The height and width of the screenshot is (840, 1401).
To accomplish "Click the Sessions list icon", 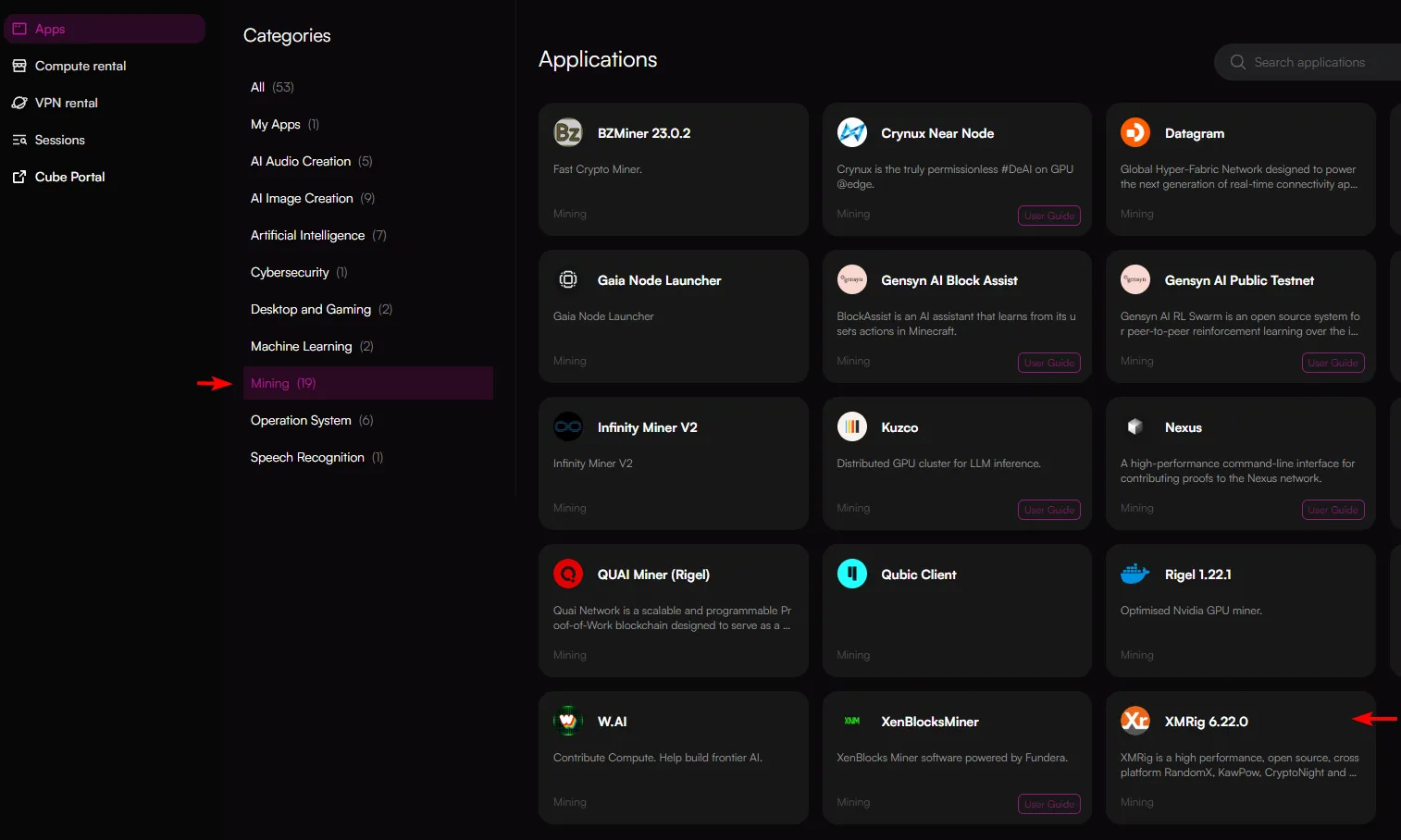I will [19, 140].
